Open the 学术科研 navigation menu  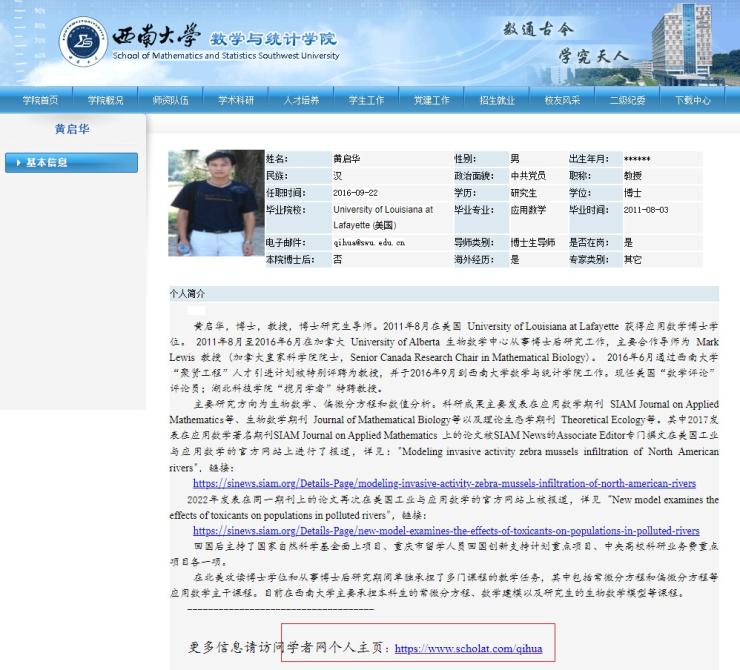[236, 100]
